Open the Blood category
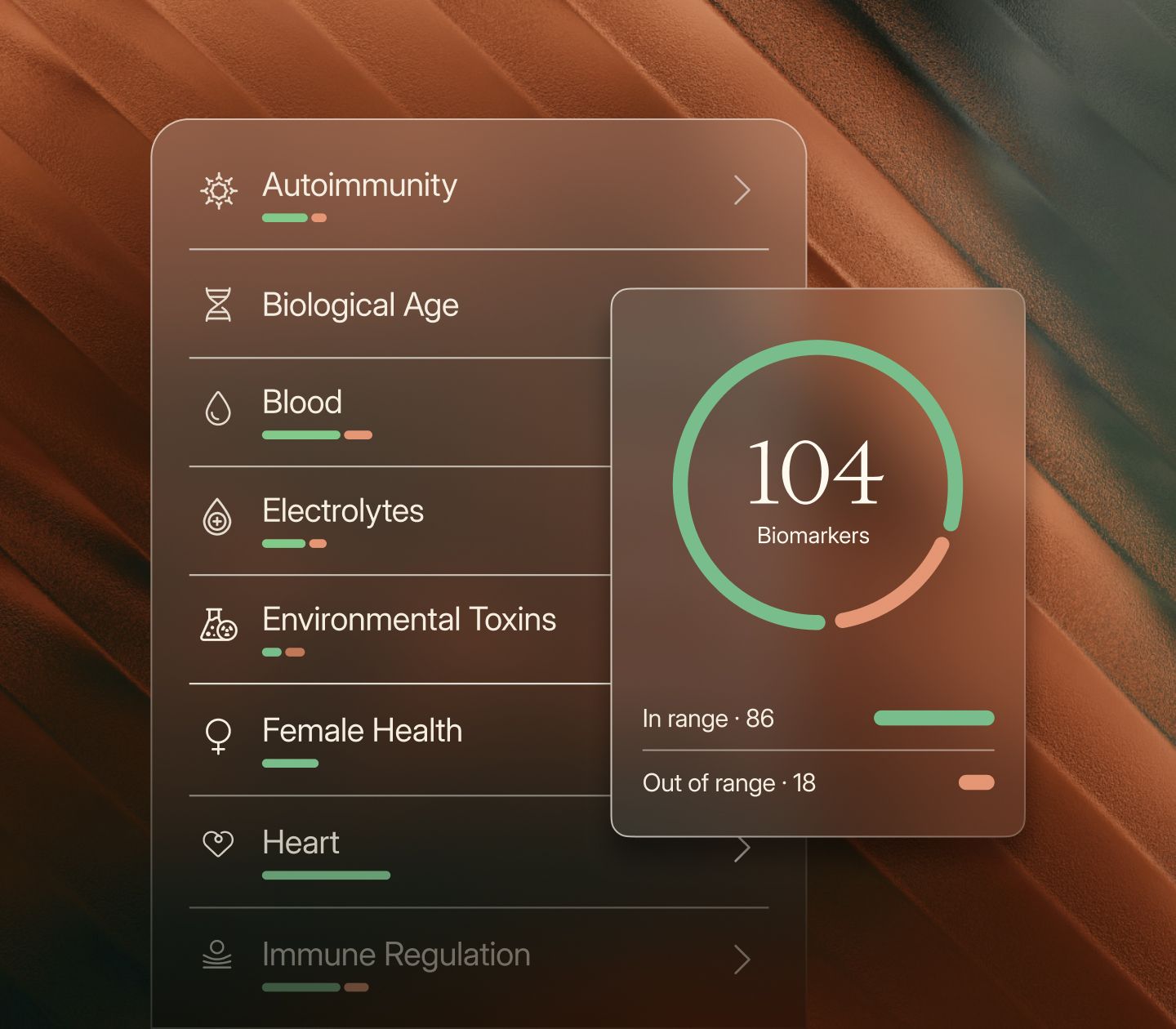The width and height of the screenshot is (1176, 1029). pyautogui.click(x=302, y=402)
